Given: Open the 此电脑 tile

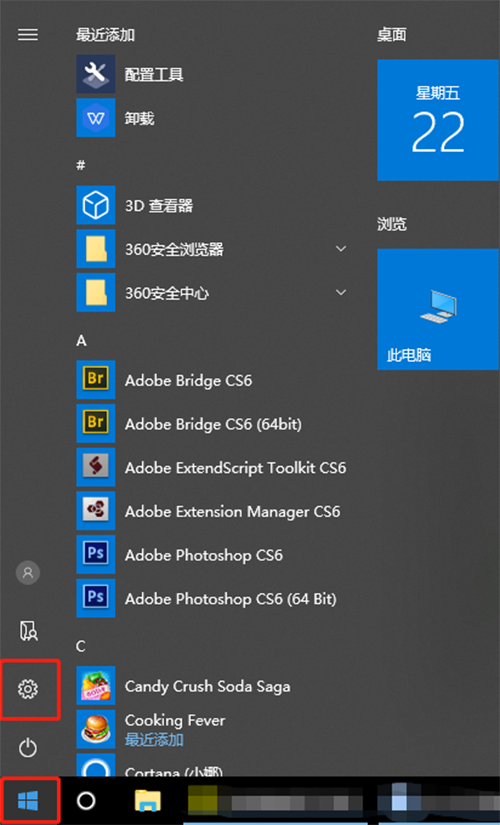Looking at the screenshot, I should [438, 309].
